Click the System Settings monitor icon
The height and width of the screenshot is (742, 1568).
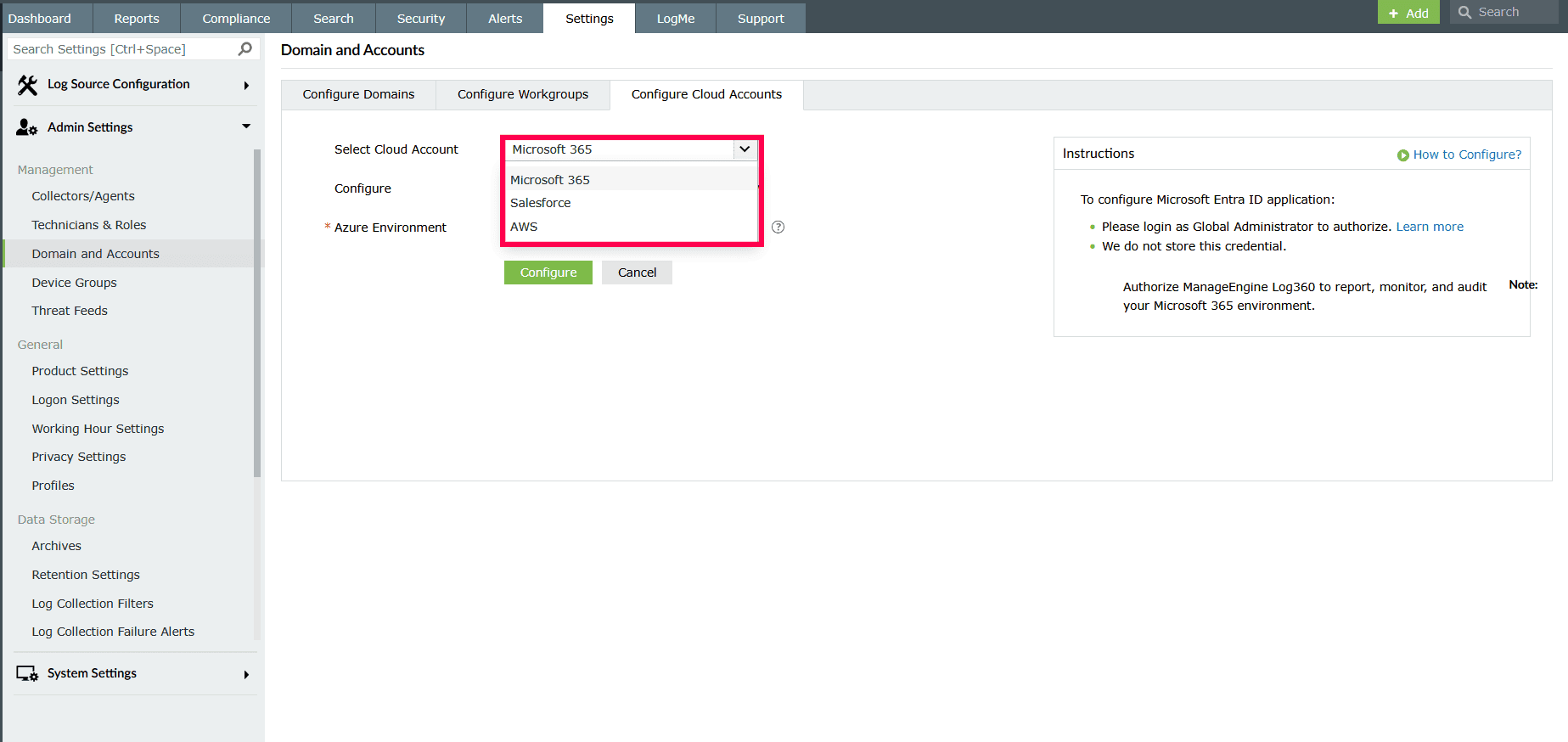pyautogui.click(x=27, y=674)
